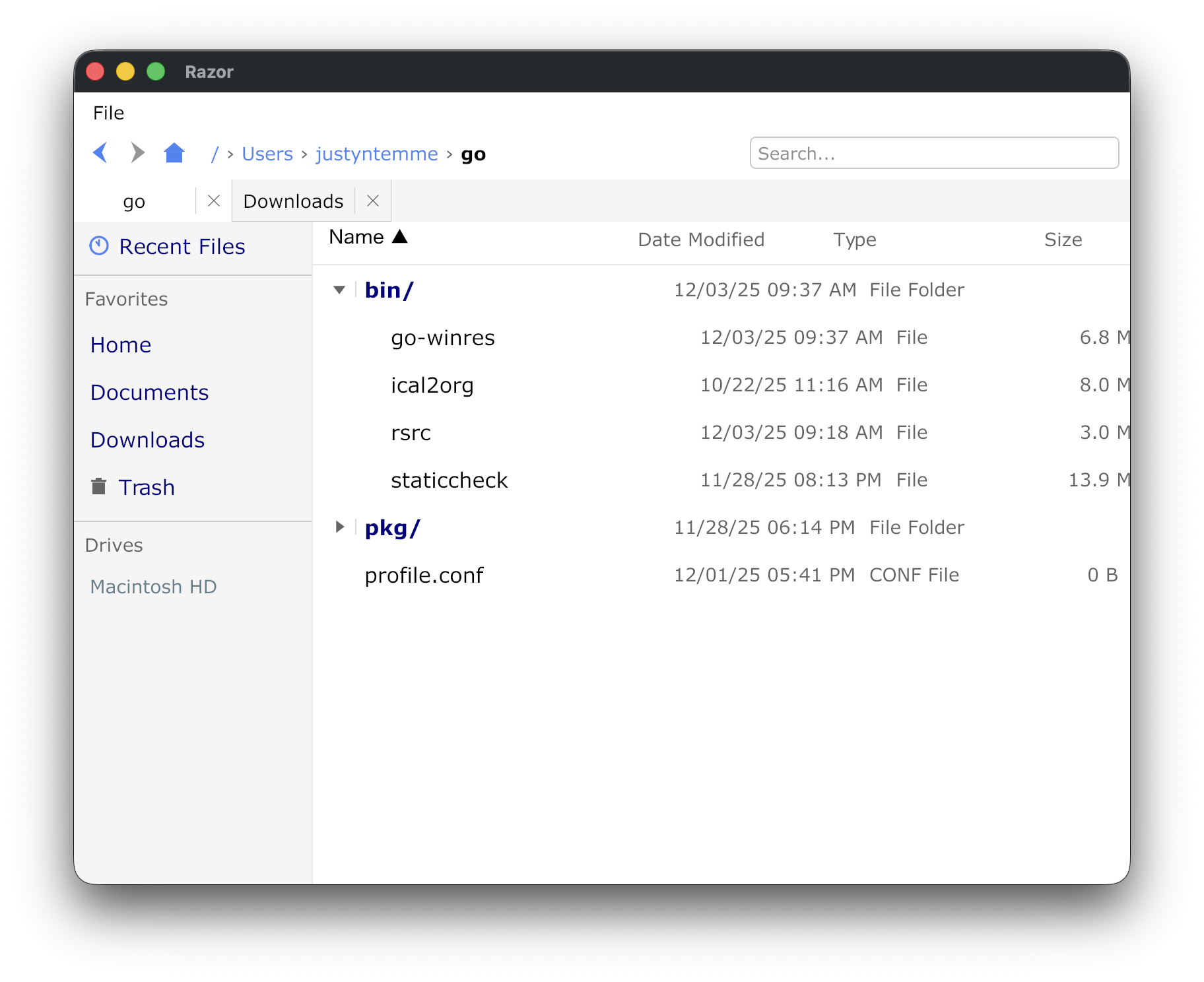Image resolution: width=1204 pixels, height=982 pixels.
Task: Click the Recent Files clock icon
Action: pyautogui.click(x=99, y=246)
